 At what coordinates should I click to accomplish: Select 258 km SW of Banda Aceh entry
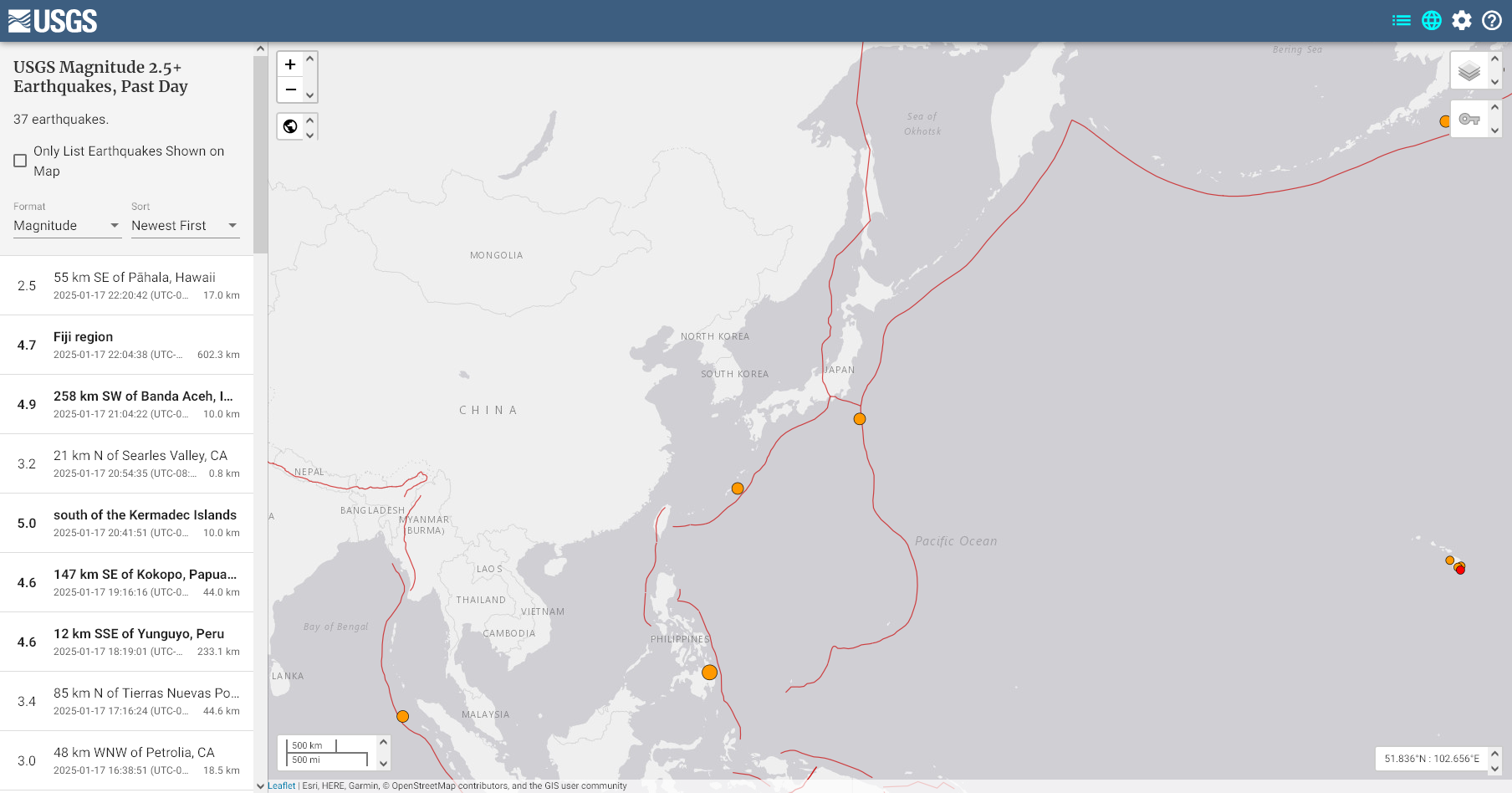point(127,404)
